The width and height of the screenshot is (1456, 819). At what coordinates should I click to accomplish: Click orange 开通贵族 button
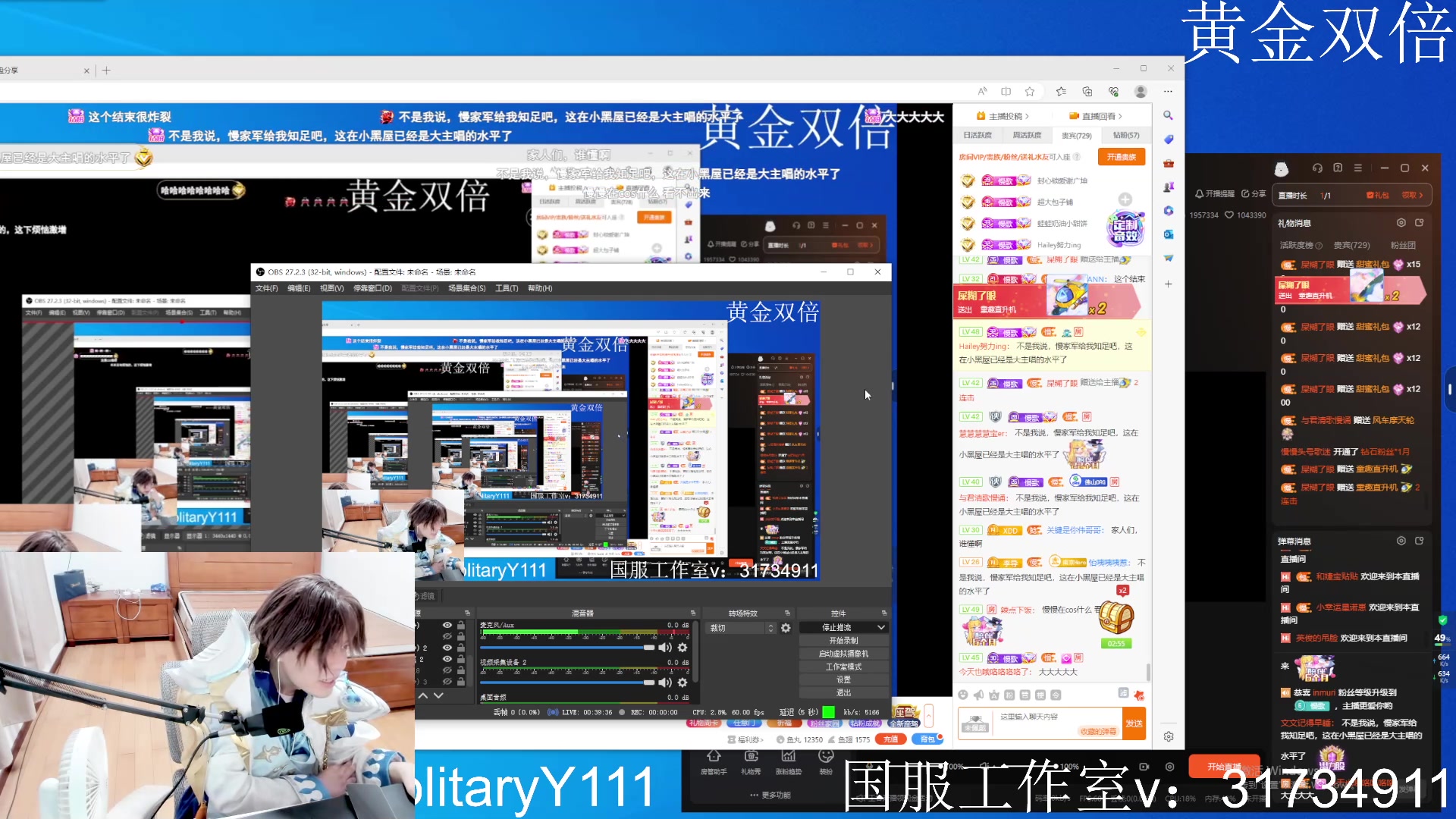(1121, 157)
